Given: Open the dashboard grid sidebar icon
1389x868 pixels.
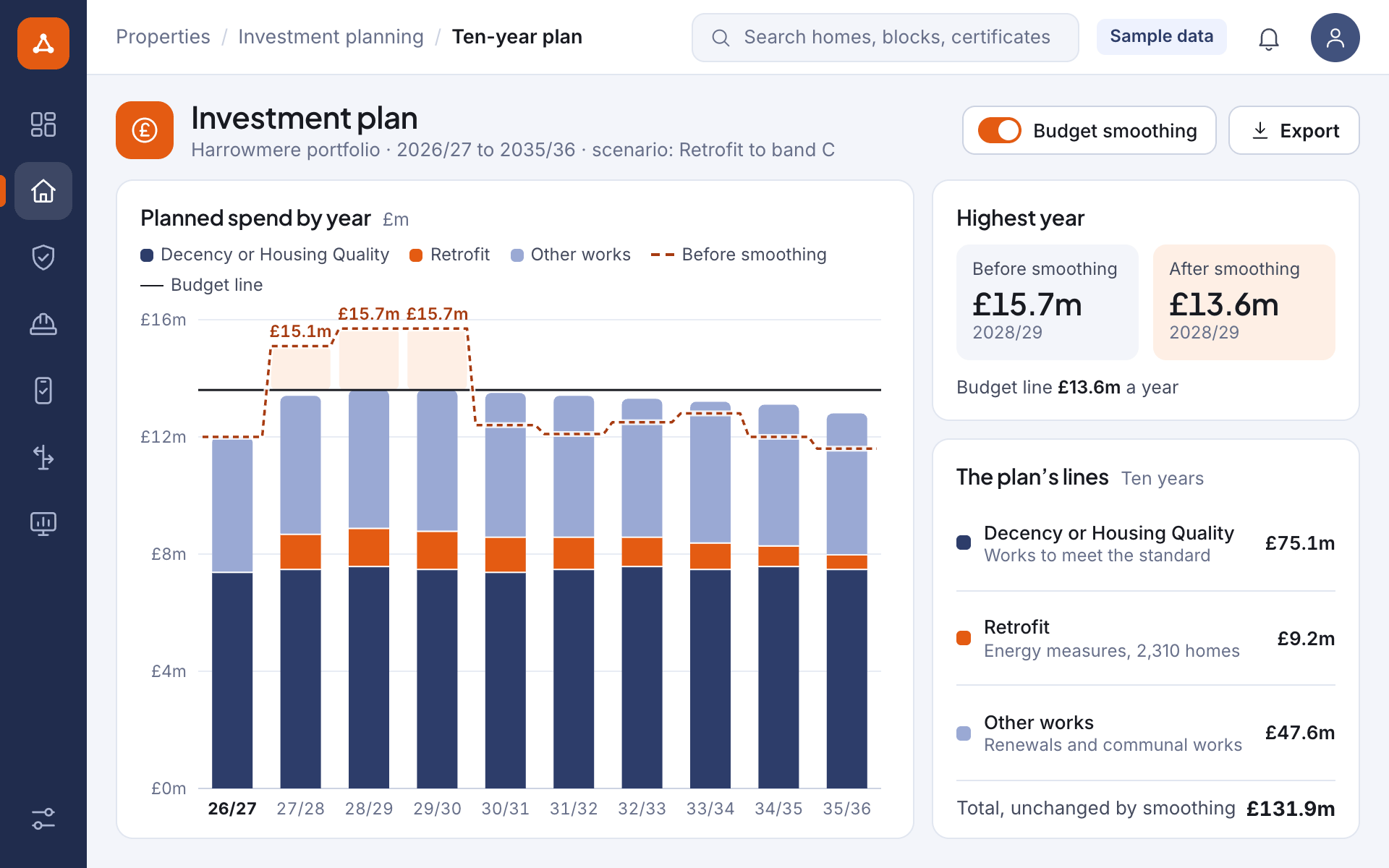Looking at the screenshot, I should coord(43,124).
